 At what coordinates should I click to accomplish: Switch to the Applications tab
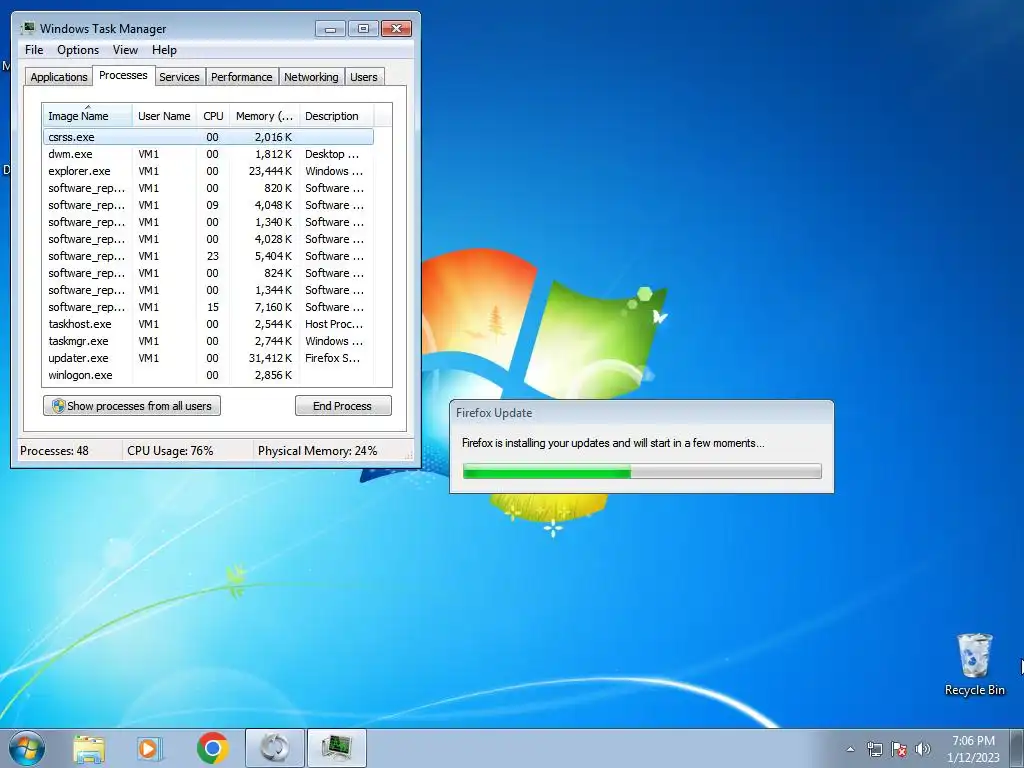(59, 77)
